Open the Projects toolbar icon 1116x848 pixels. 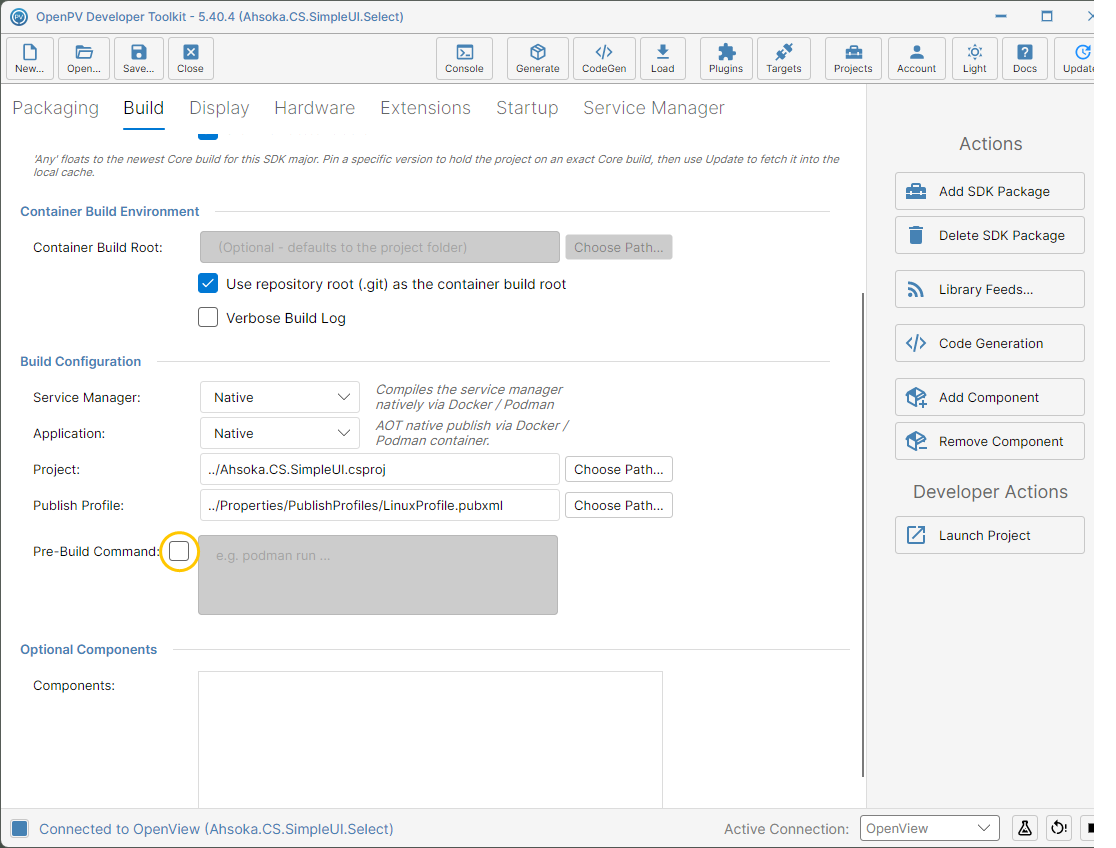tap(853, 58)
